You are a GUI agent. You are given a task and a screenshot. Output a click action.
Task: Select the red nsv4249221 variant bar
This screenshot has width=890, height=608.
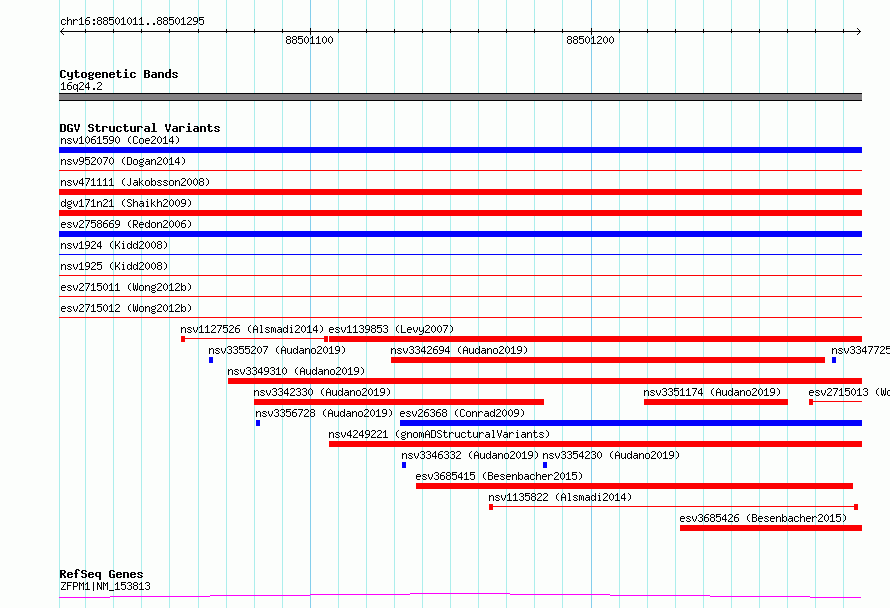[595, 445]
